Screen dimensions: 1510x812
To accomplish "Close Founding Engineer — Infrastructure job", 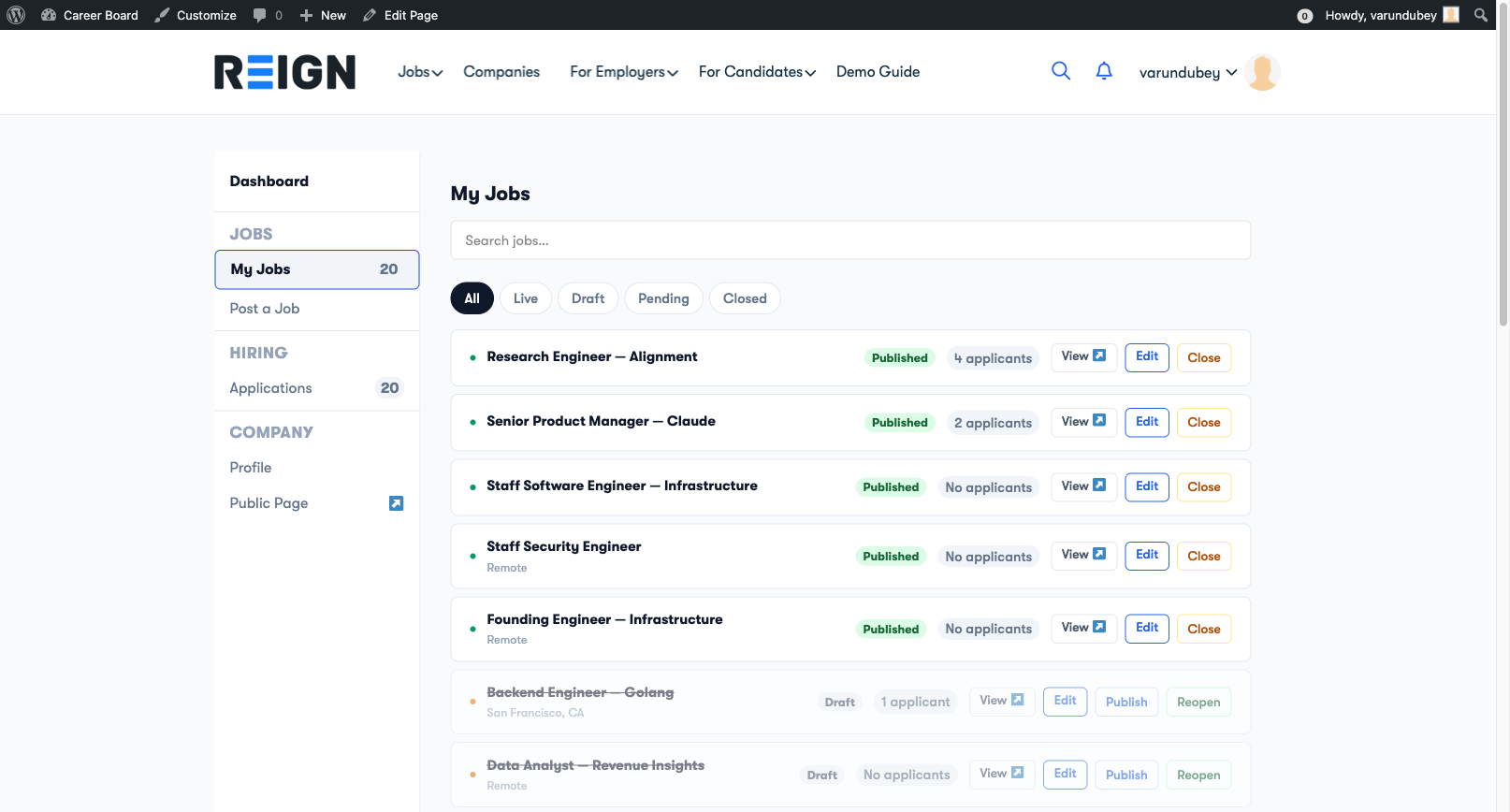I will click(1204, 629).
